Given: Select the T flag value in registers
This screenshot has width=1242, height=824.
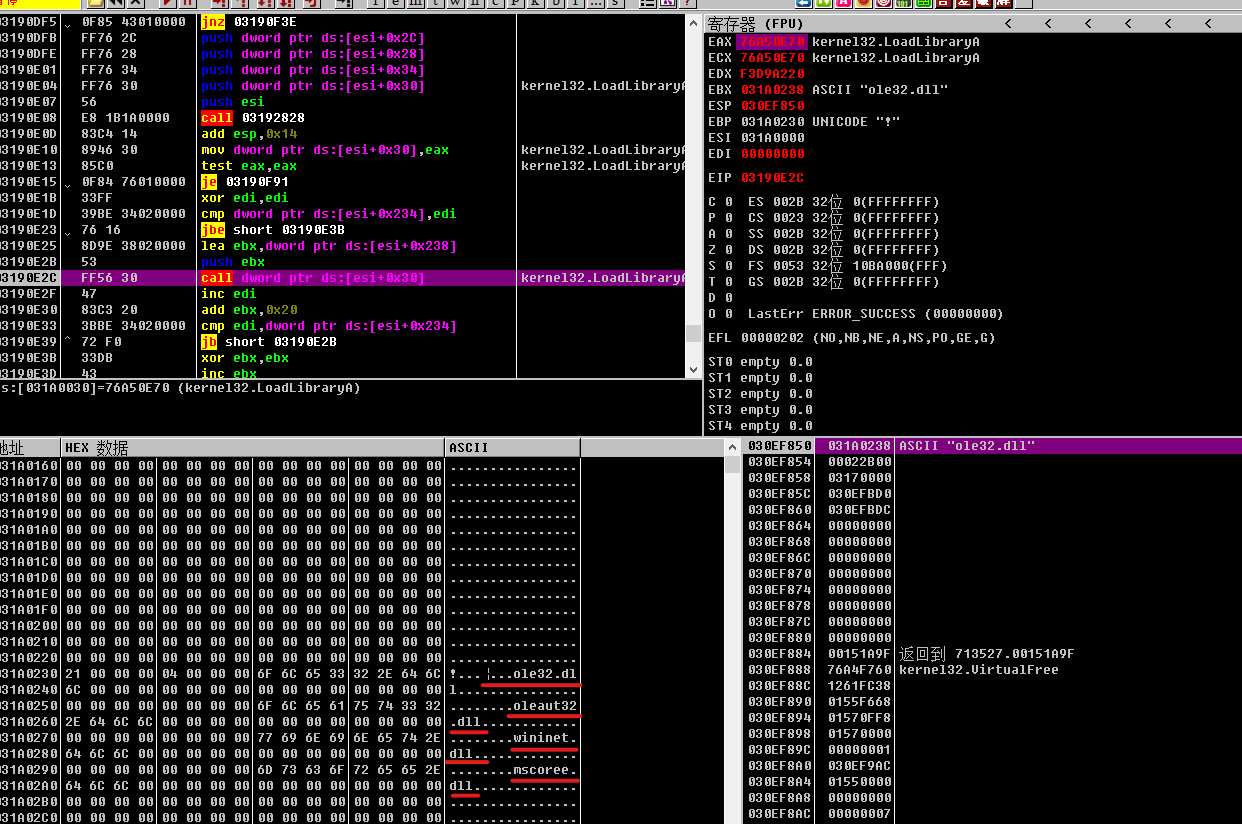Looking at the screenshot, I should (x=728, y=282).
